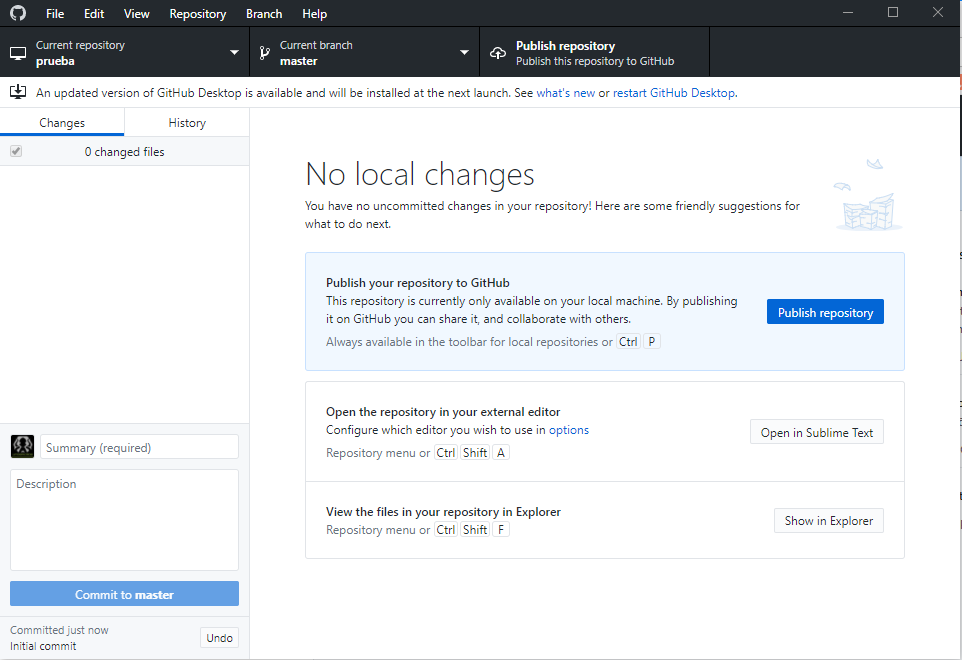Switch to the Changes tab
Screen dimensions: 962x660
(62, 122)
